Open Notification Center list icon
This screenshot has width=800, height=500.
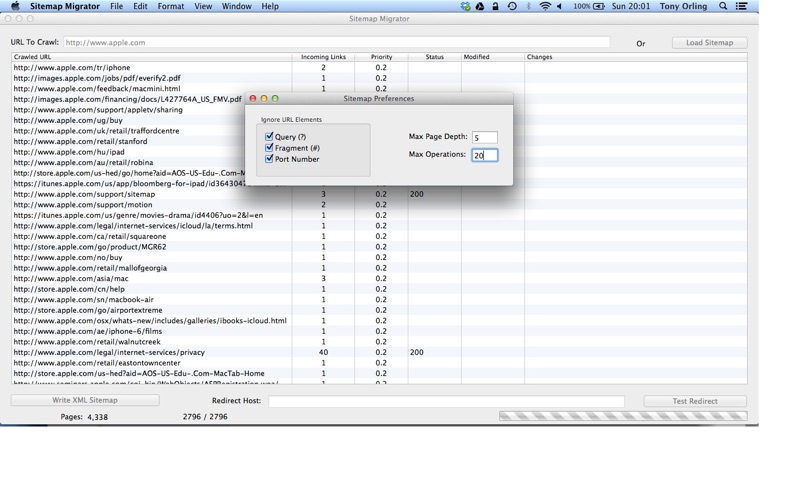(x=741, y=6)
